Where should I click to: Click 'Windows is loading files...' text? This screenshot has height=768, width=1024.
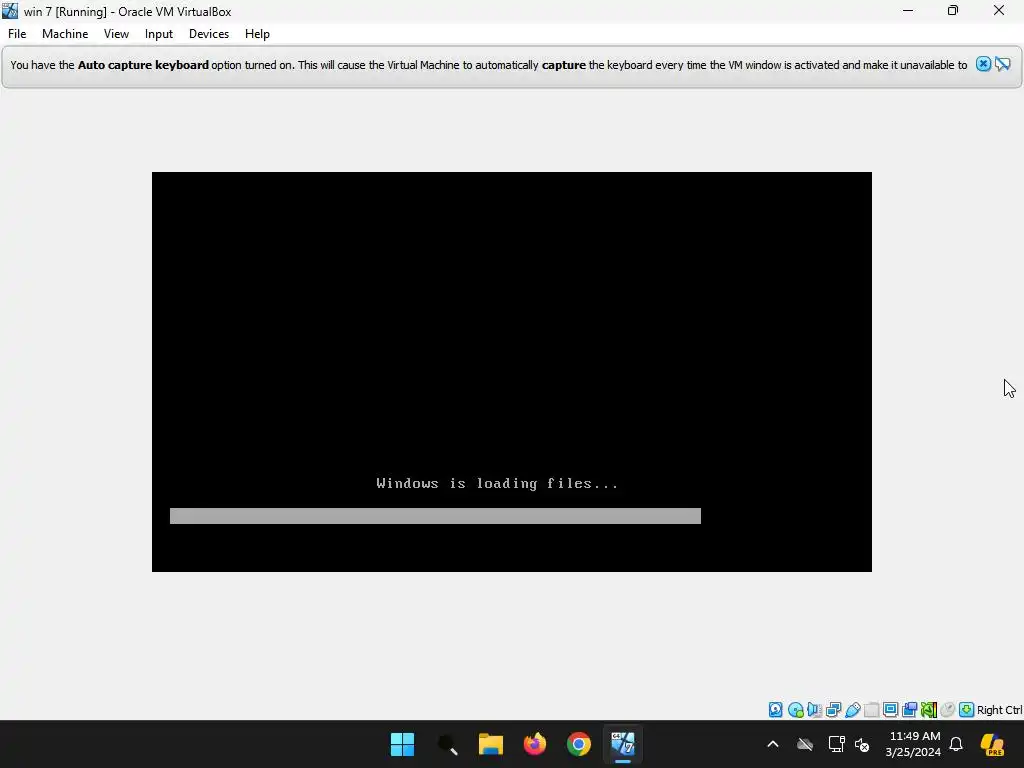[x=497, y=483]
